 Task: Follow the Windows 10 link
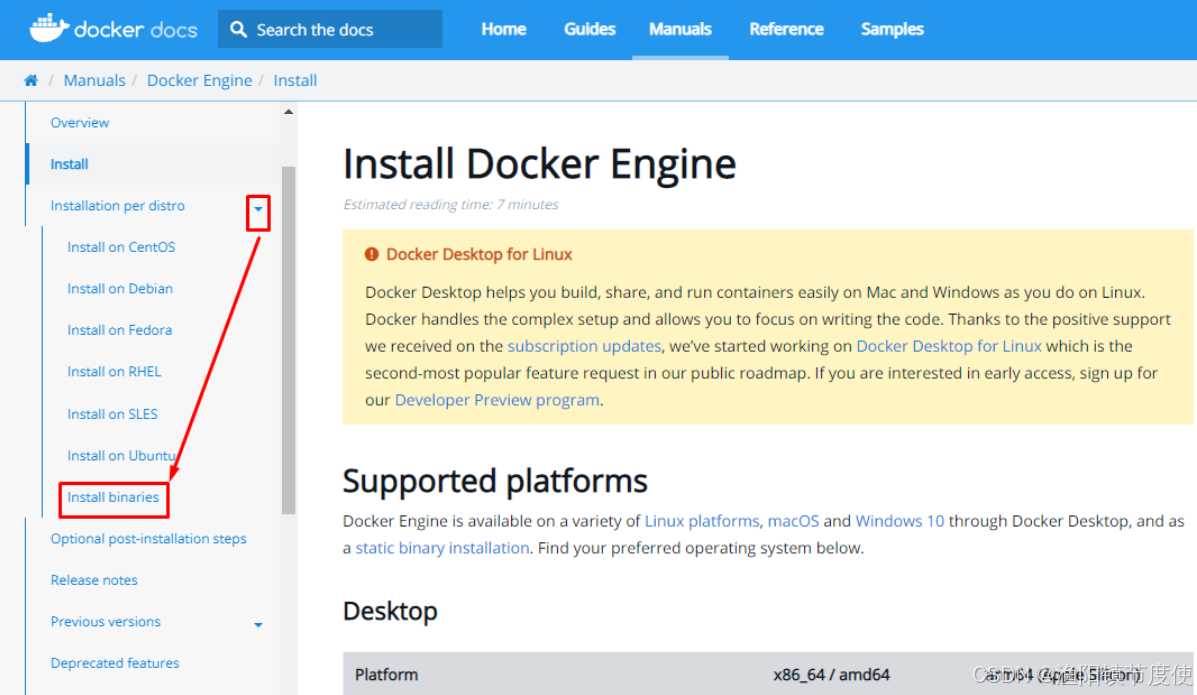click(899, 521)
